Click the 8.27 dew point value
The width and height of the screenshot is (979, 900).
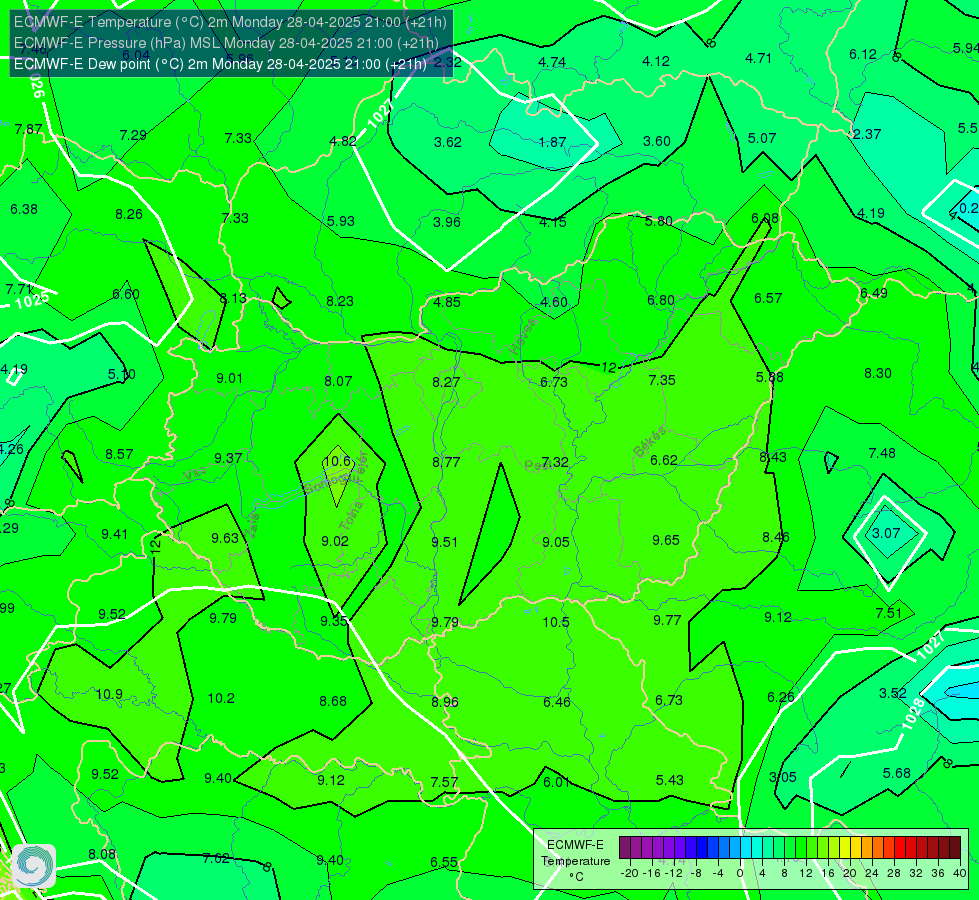[x=446, y=382]
